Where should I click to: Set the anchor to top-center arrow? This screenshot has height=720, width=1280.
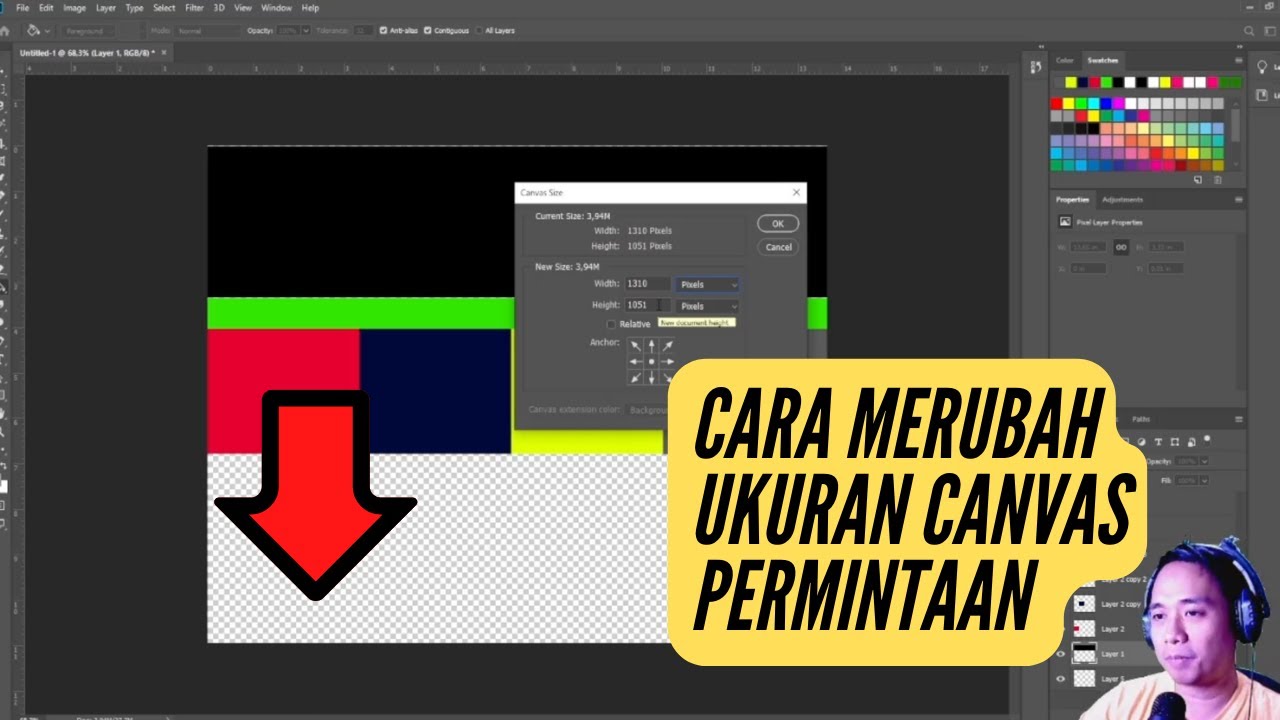(652, 346)
